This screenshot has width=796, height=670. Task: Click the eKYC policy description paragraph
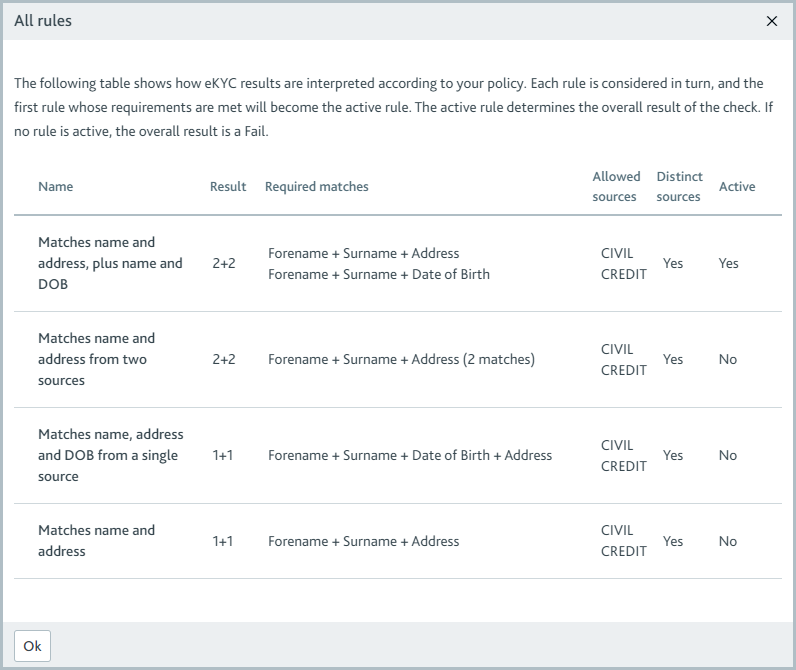[x=393, y=107]
